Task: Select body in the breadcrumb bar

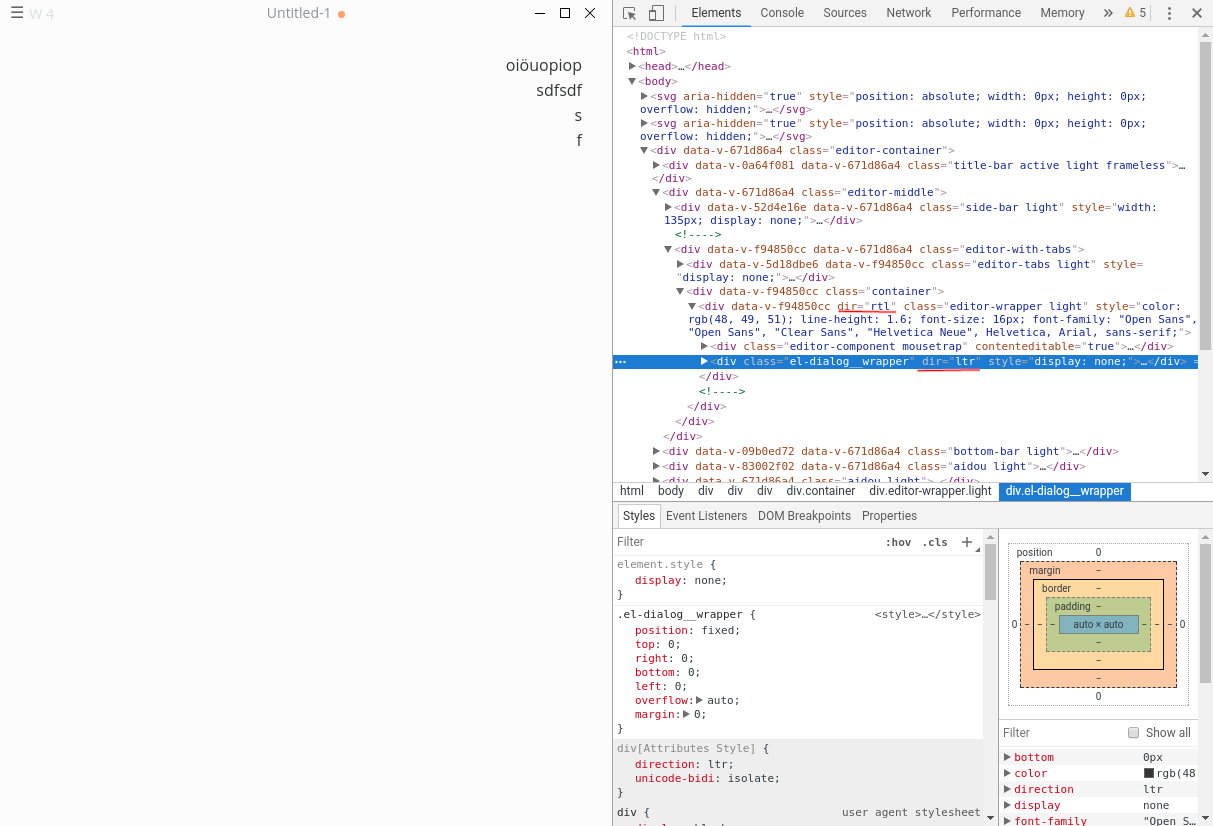Action: click(671, 491)
